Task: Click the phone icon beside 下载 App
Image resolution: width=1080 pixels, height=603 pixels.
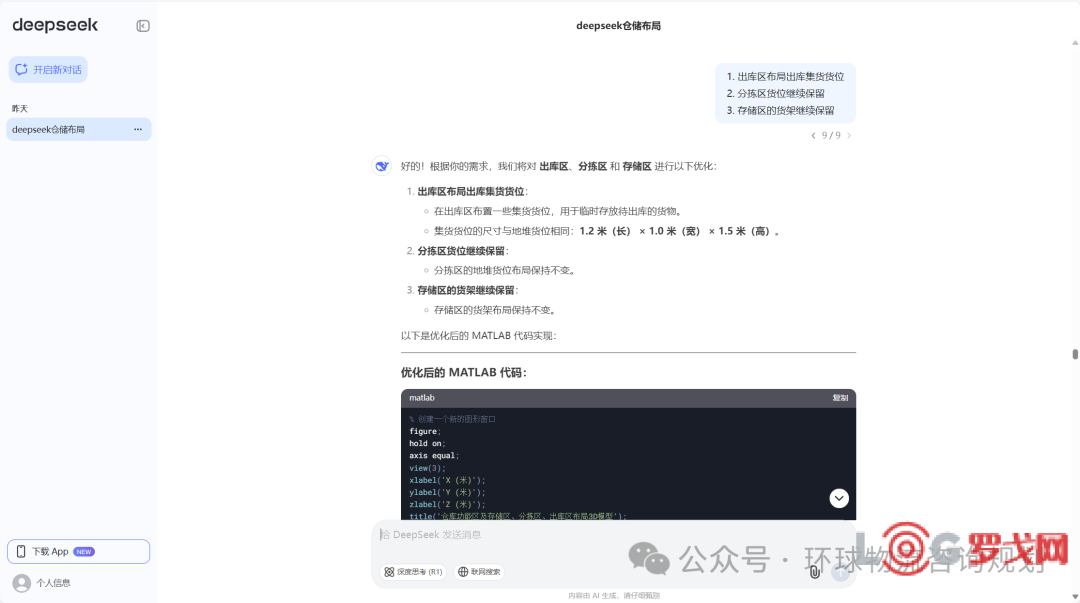Action: click(21, 551)
